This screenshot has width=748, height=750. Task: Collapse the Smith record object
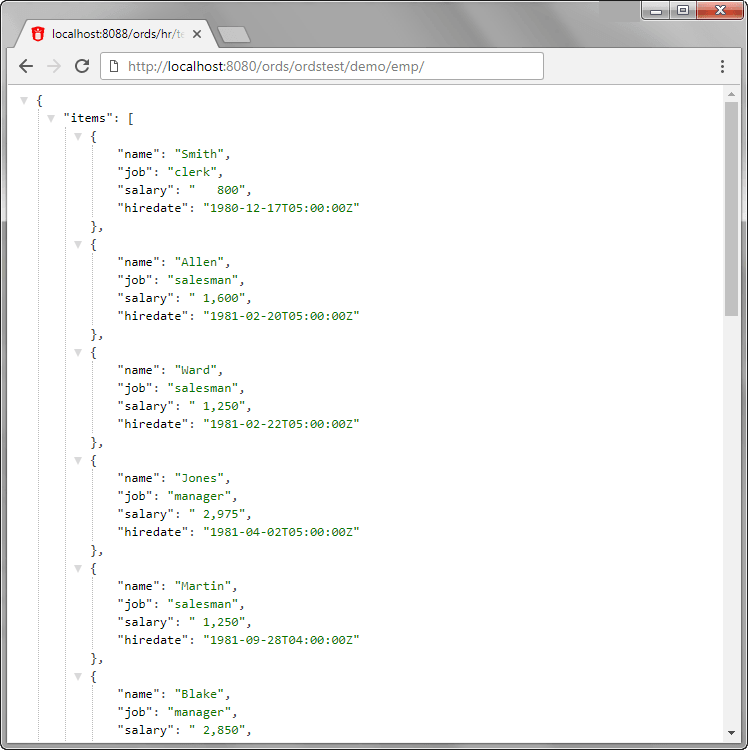click(78, 136)
